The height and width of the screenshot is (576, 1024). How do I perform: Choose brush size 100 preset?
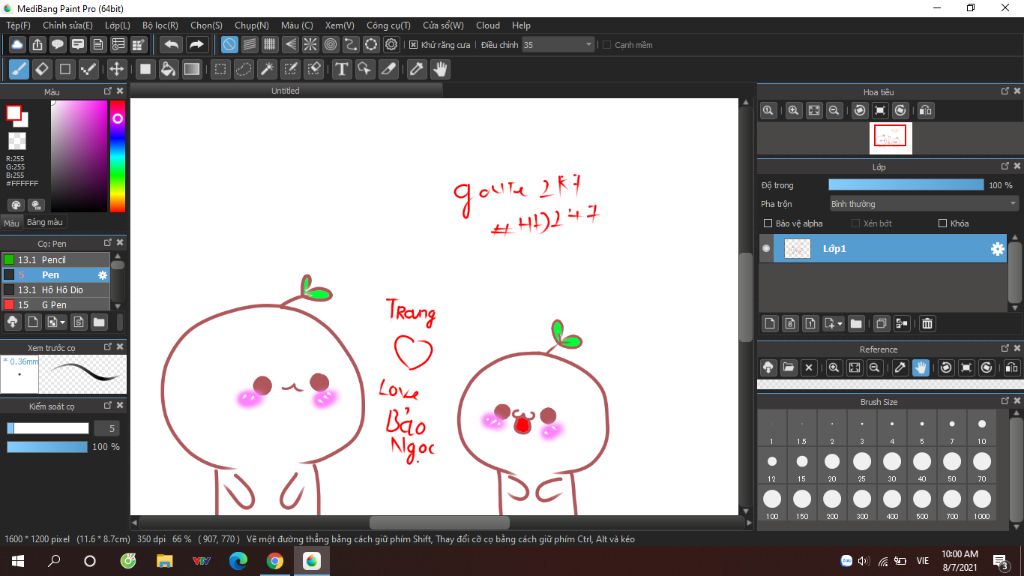(772, 503)
